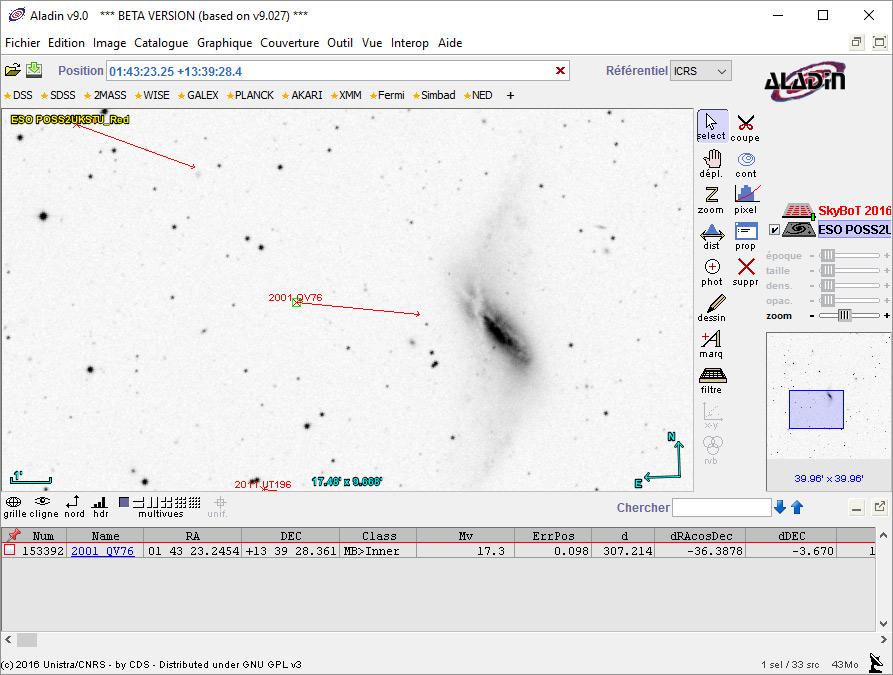Open the Edition menu
Screen dimensions: 893x675
[x=66, y=43]
